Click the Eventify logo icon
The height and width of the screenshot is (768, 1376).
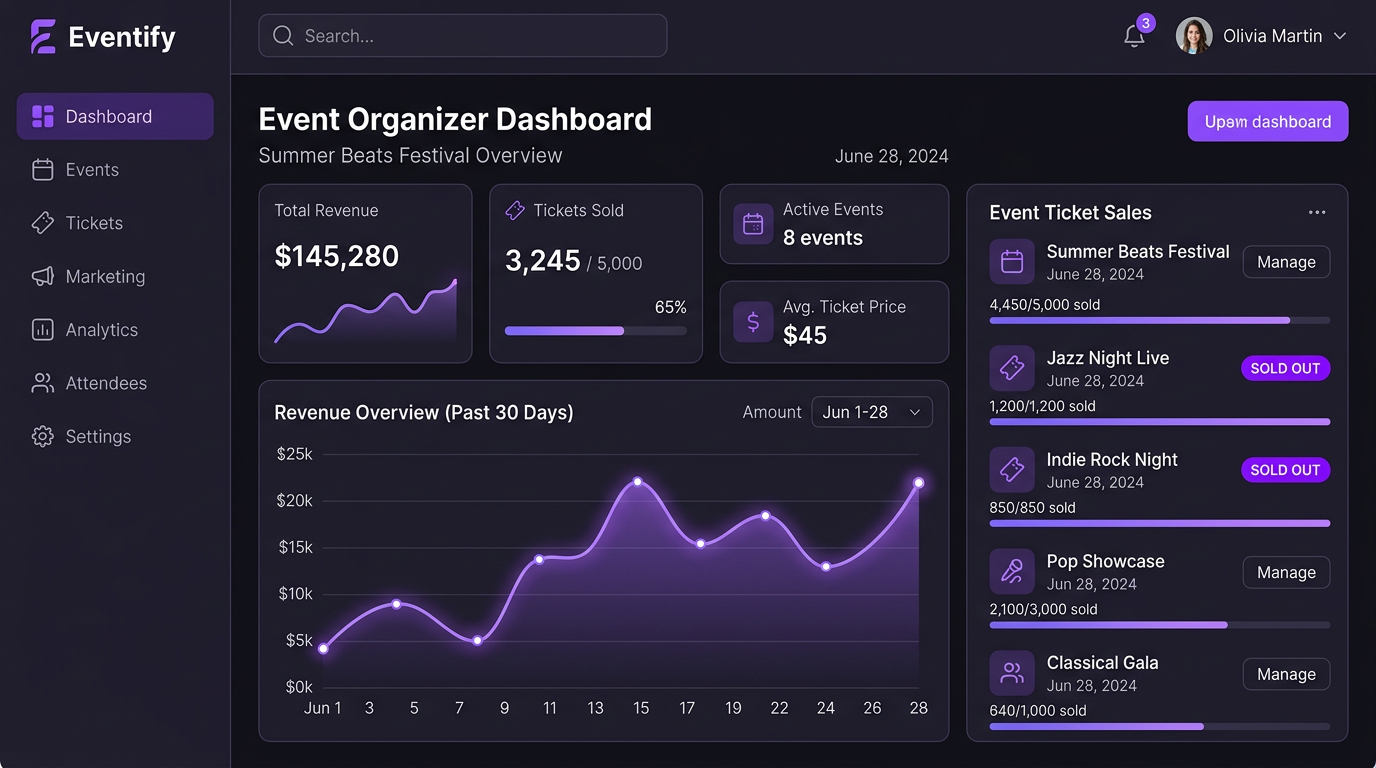coord(43,37)
